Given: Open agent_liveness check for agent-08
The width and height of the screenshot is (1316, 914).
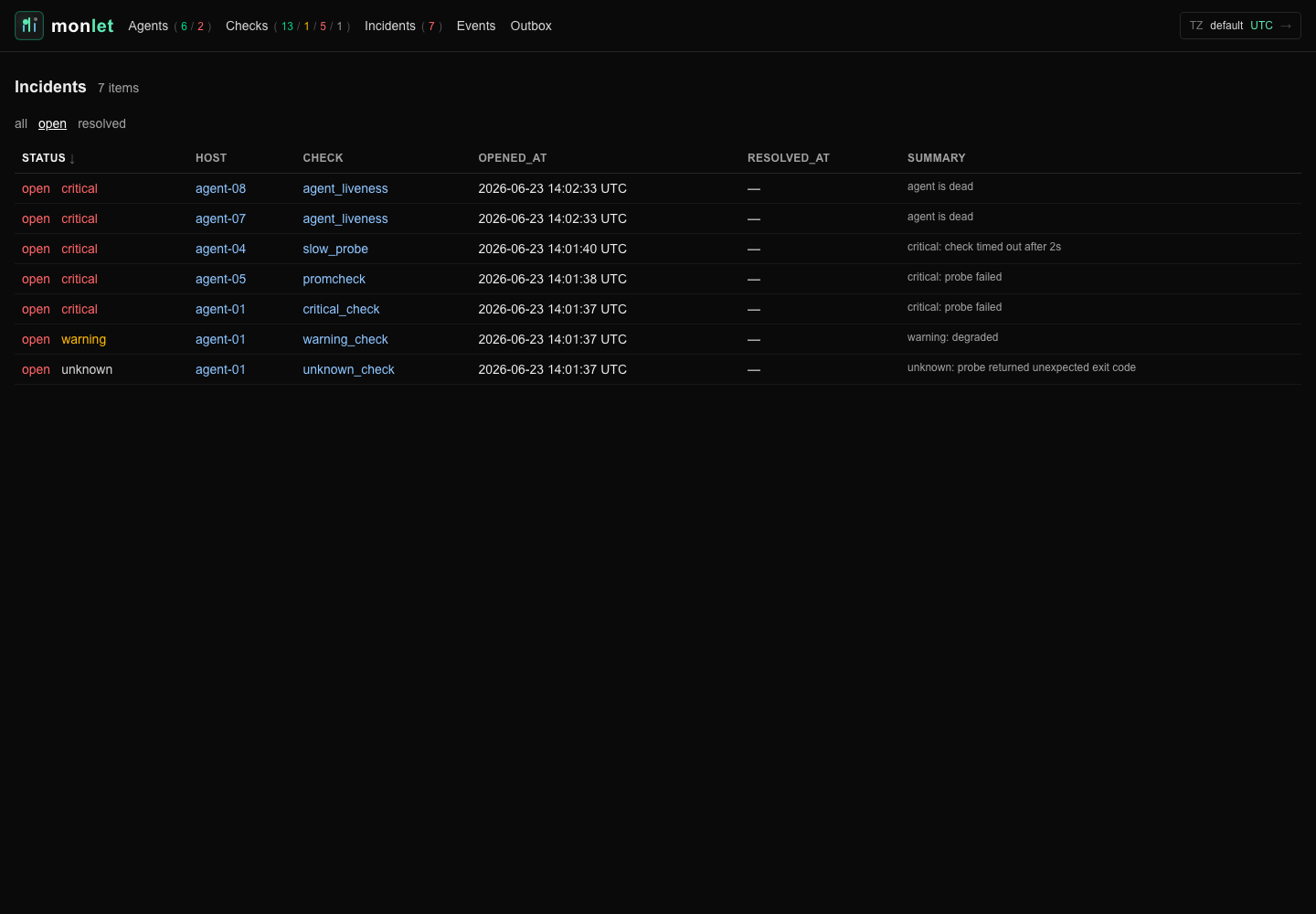Looking at the screenshot, I should pyautogui.click(x=345, y=188).
